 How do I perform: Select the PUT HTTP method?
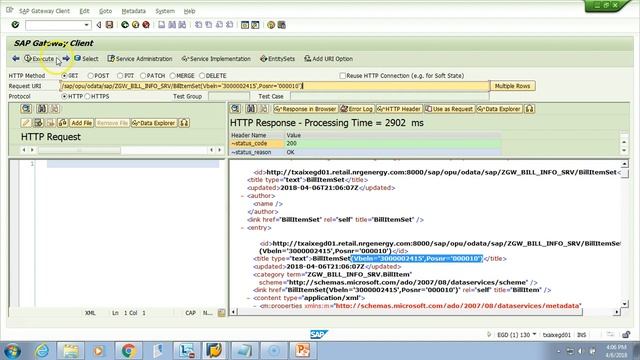coord(120,76)
